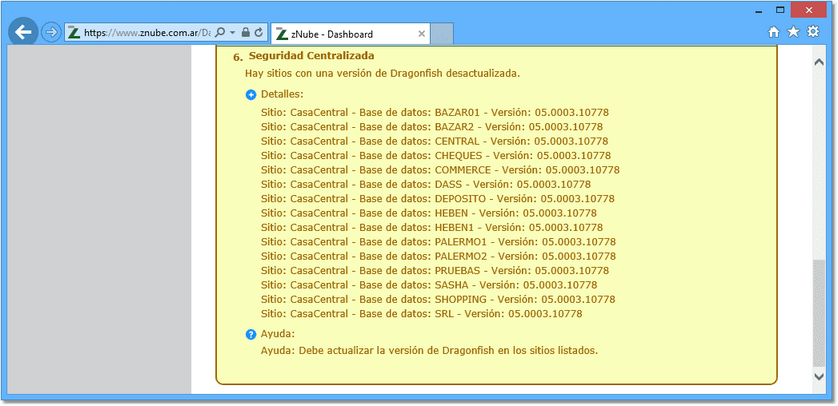Select the HEBEN - Versión row

(x=429, y=213)
